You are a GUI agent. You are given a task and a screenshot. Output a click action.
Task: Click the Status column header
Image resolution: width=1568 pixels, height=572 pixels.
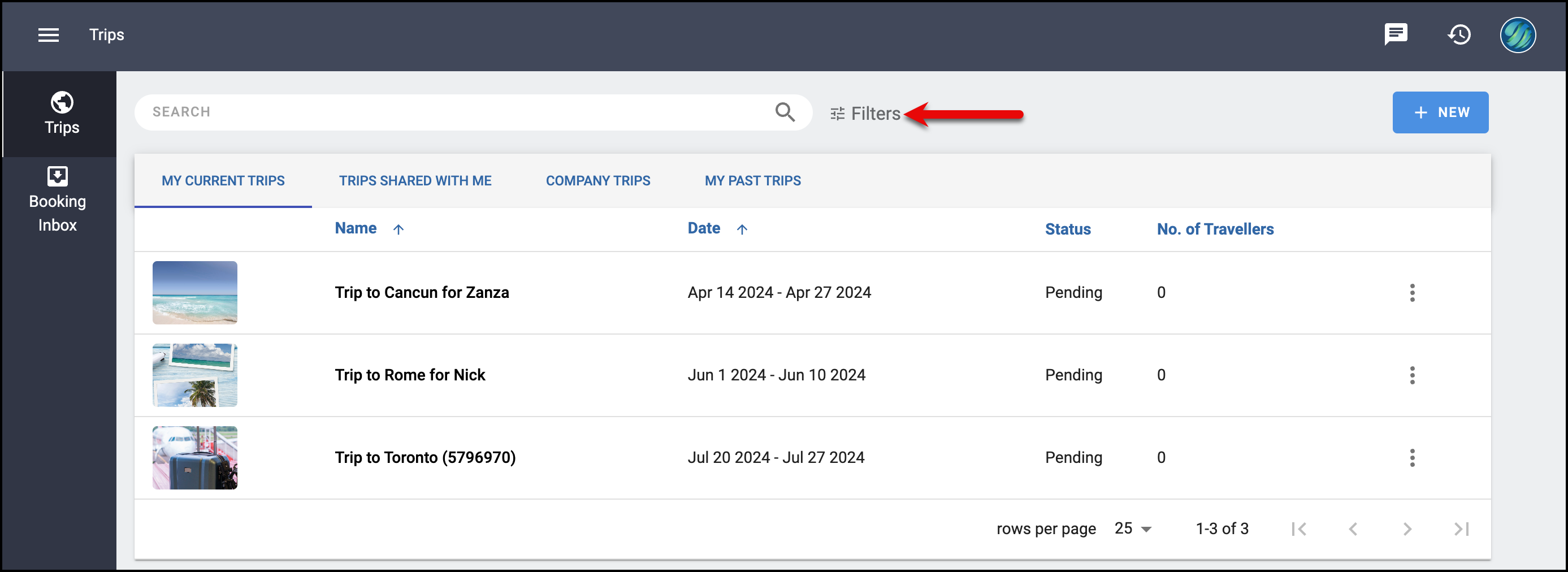point(1067,229)
